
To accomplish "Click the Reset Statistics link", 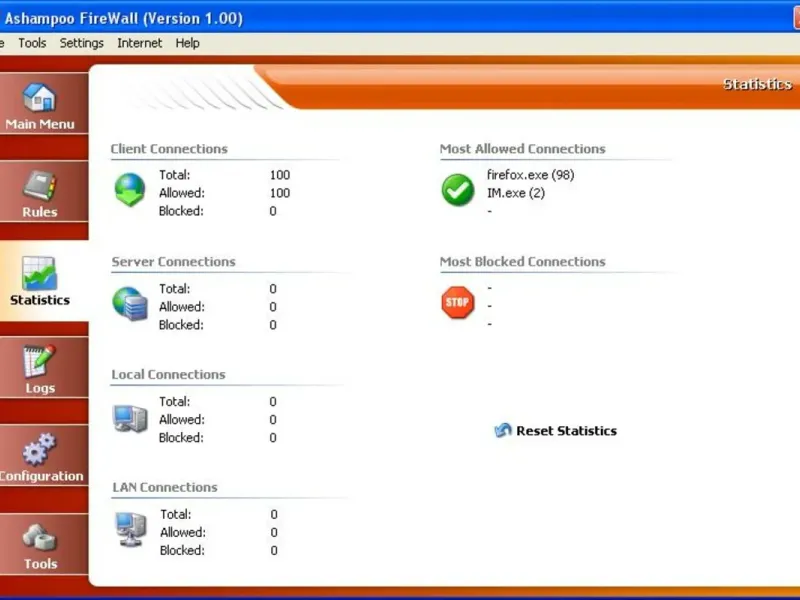I will click(566, 431).
